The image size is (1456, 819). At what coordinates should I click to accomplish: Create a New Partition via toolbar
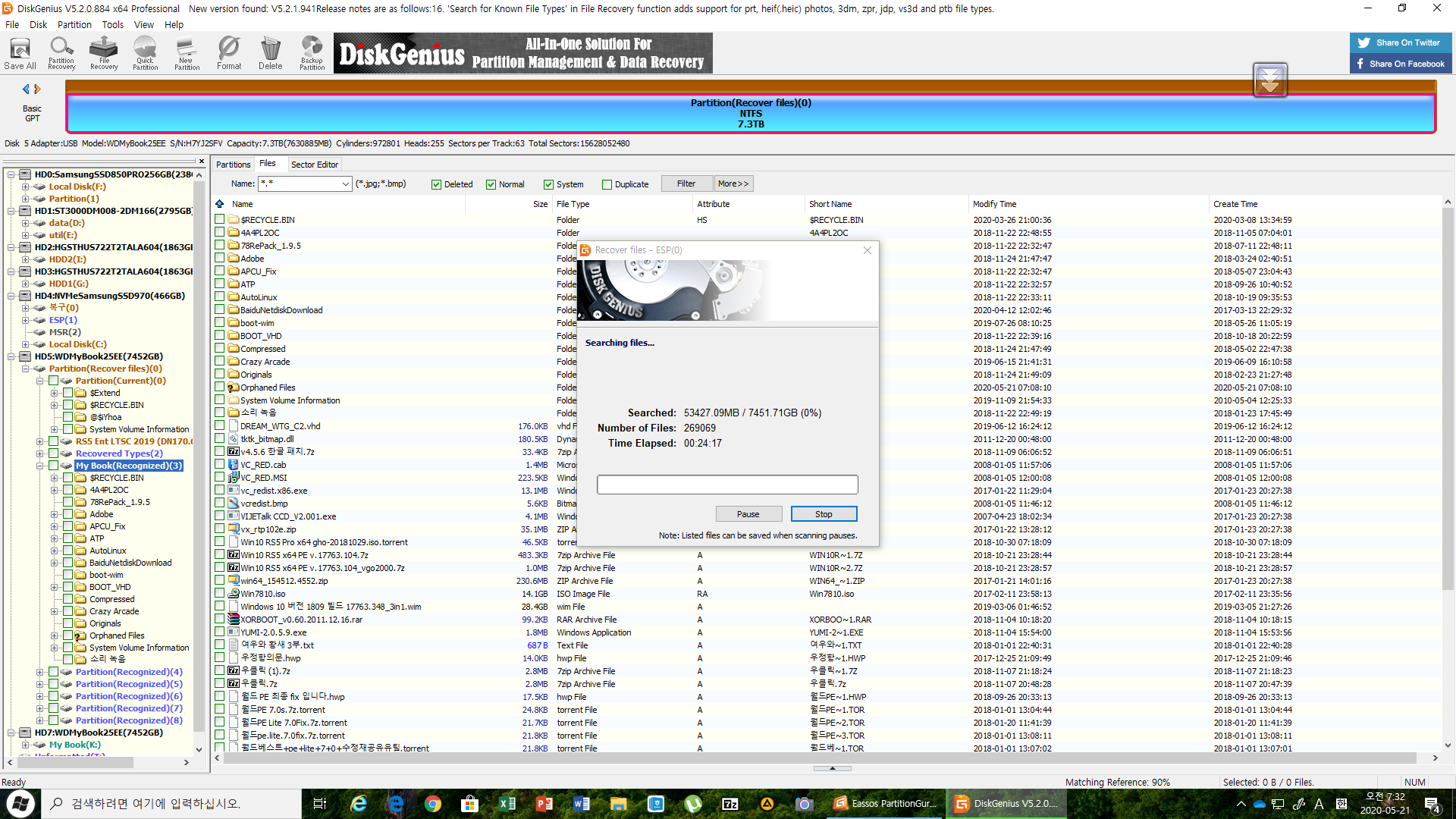pos(187,53)
